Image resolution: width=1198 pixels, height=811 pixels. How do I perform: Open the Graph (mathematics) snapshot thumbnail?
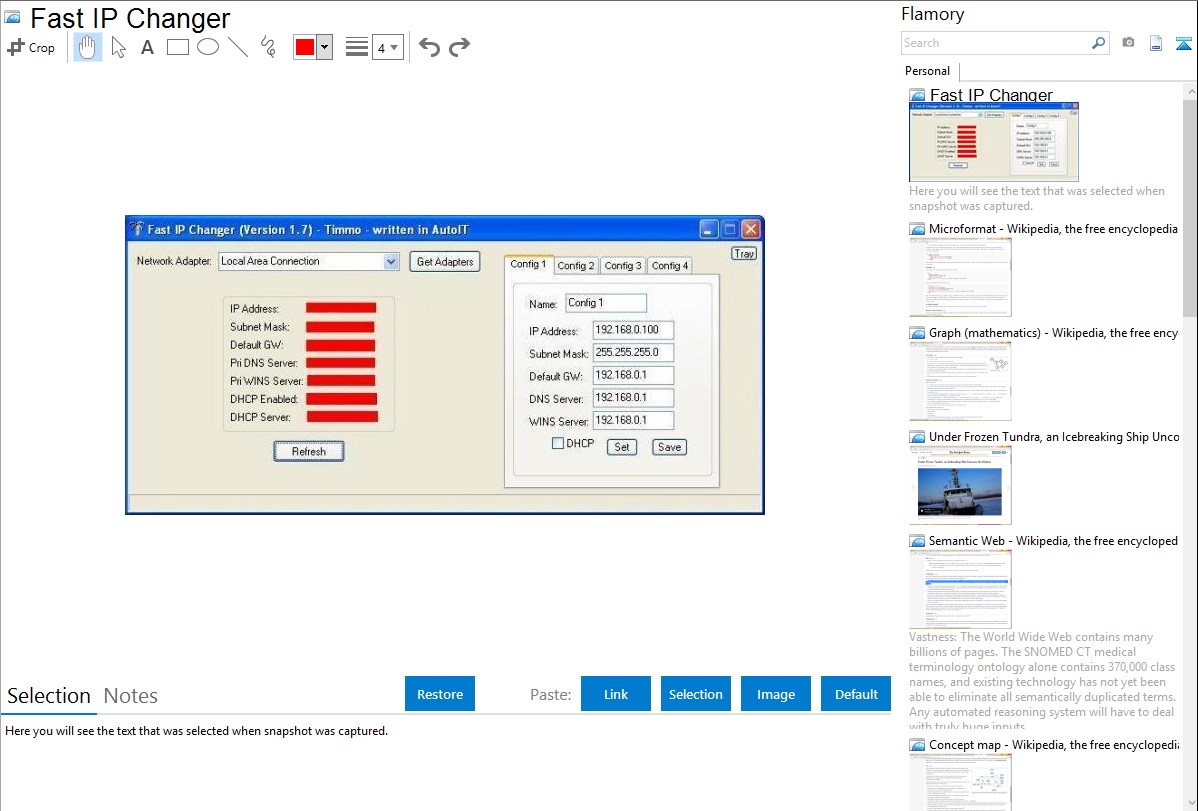[960, 381]
